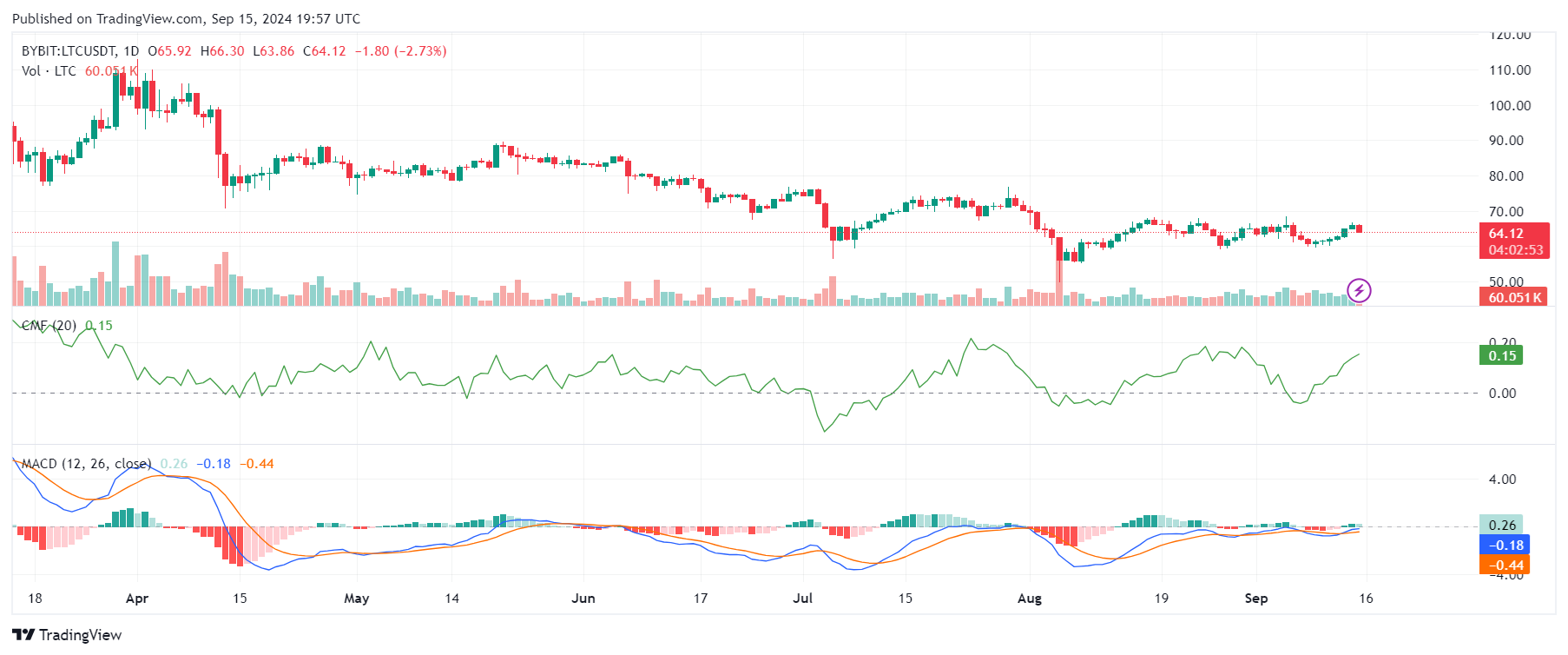The width and height of the screenshot is (1568, 655).
Task: Click the change value −1.80 (−2.73%)
Action: 401,51
